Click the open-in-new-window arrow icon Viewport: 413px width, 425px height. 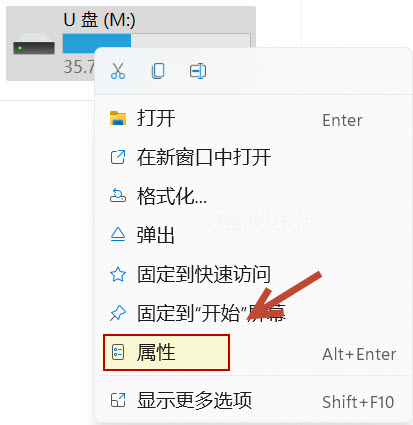118,157
